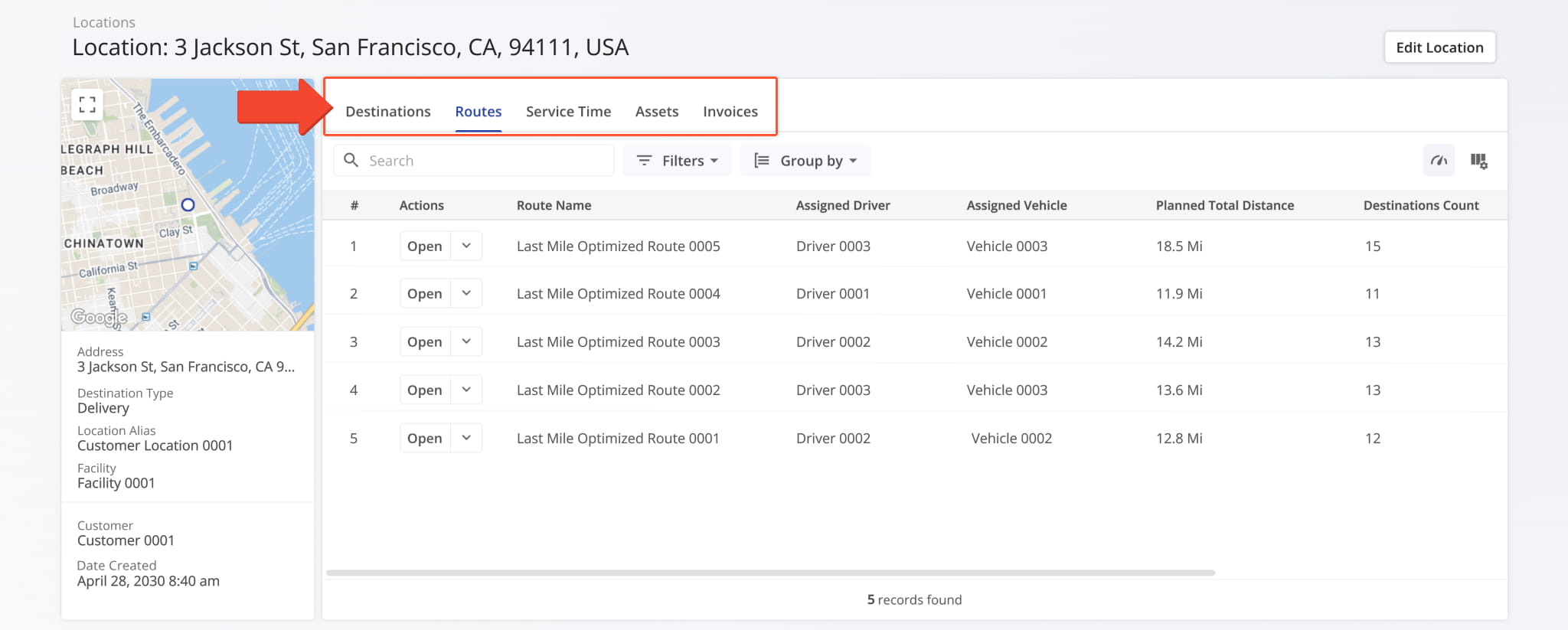Open the Filters dropdown
Screen dimensions: 1568x630
[678, 161]
